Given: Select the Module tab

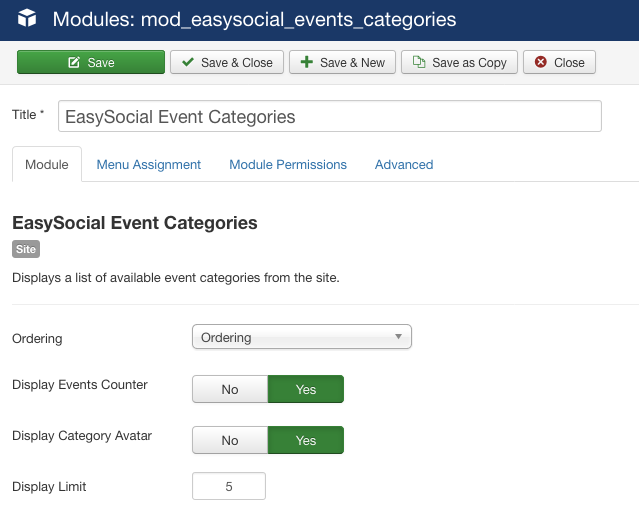Looking at the screenshot, I should coord(47,164).
